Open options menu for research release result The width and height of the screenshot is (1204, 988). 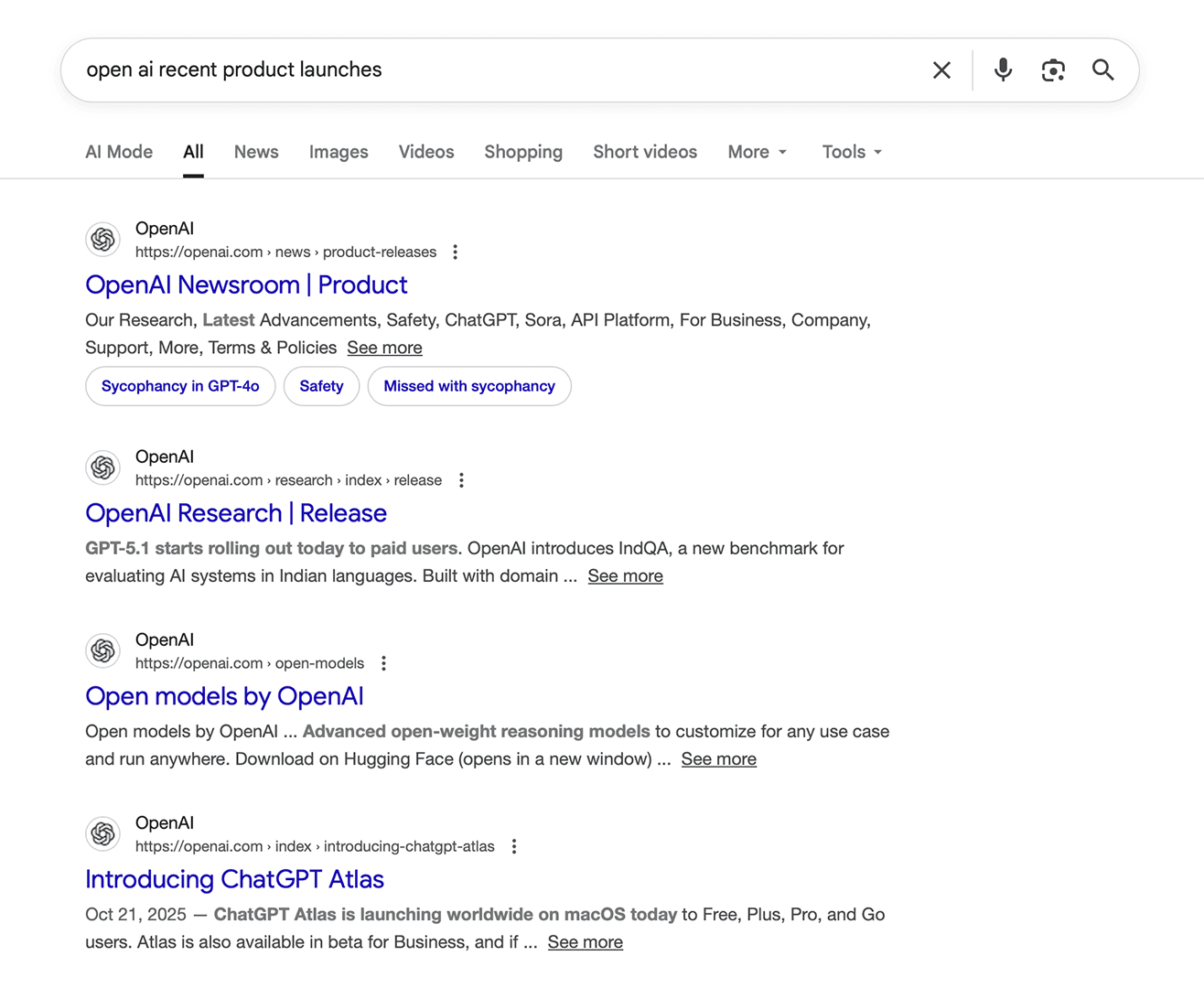click(461, 481)
